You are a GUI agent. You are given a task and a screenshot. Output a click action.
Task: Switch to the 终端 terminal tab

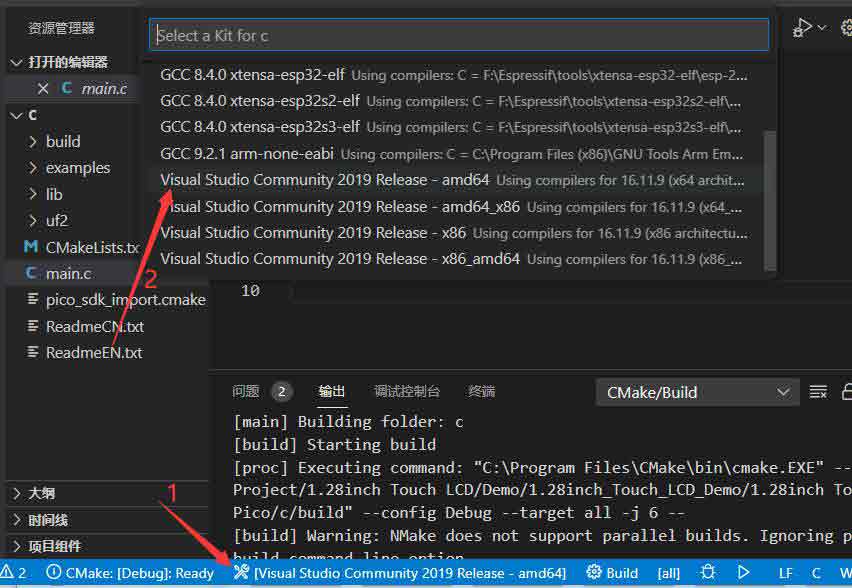481,391
